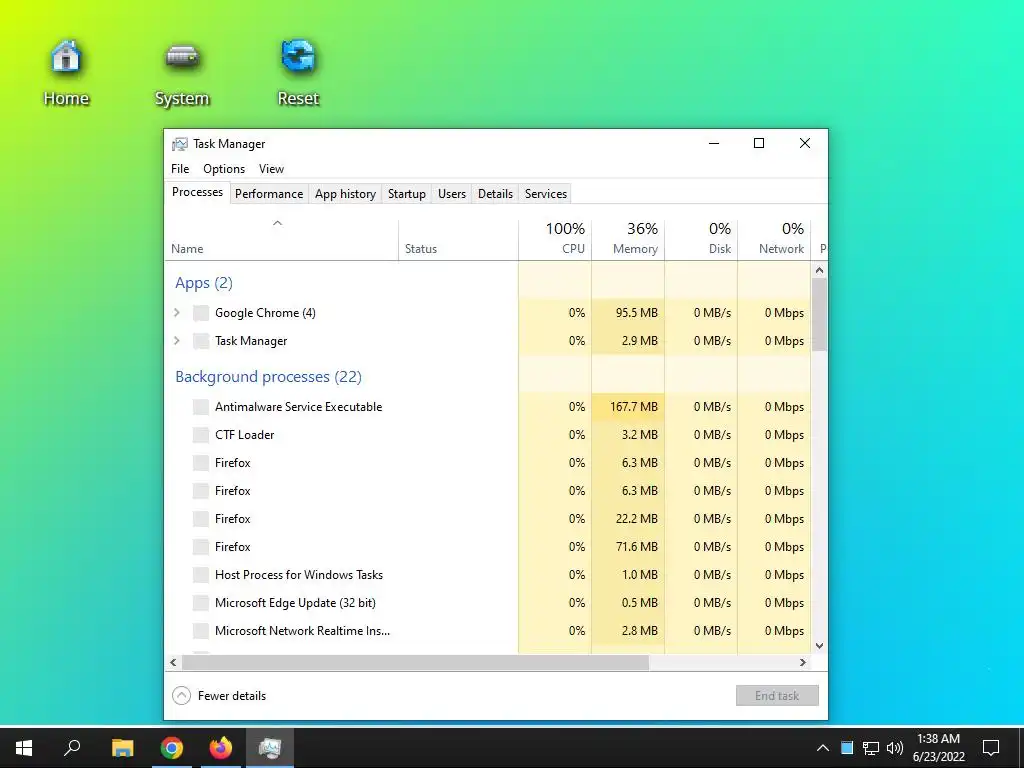1024x768 pixels.
Task: Select the CTF Loader process
Action: click(488, 435)
